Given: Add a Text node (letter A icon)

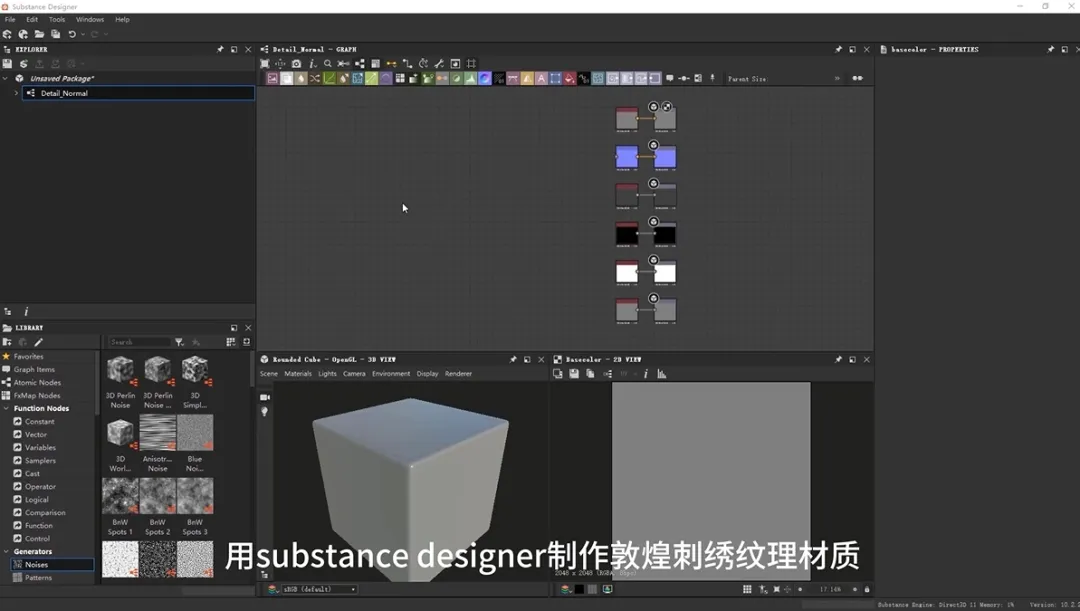Looking at the screenshot, I should 541,79.
